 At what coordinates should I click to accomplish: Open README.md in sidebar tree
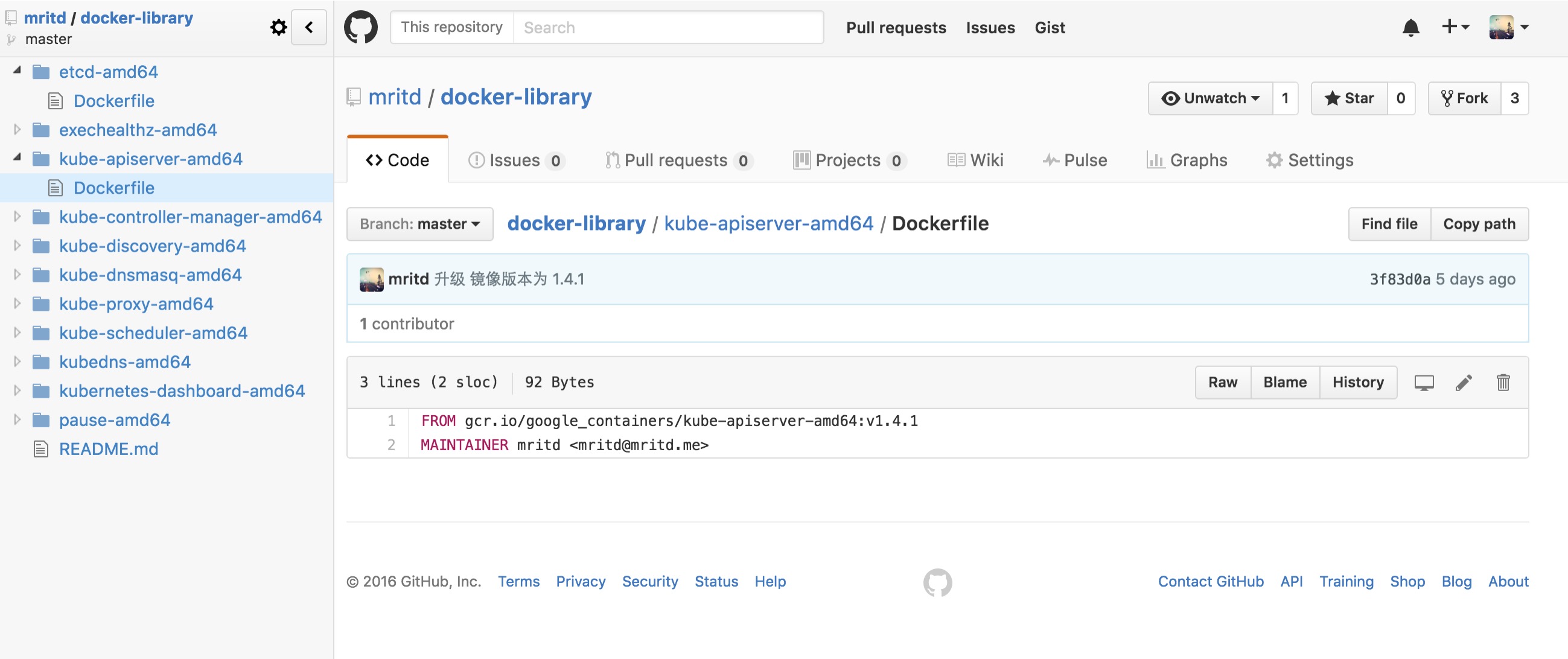[109, 449]
